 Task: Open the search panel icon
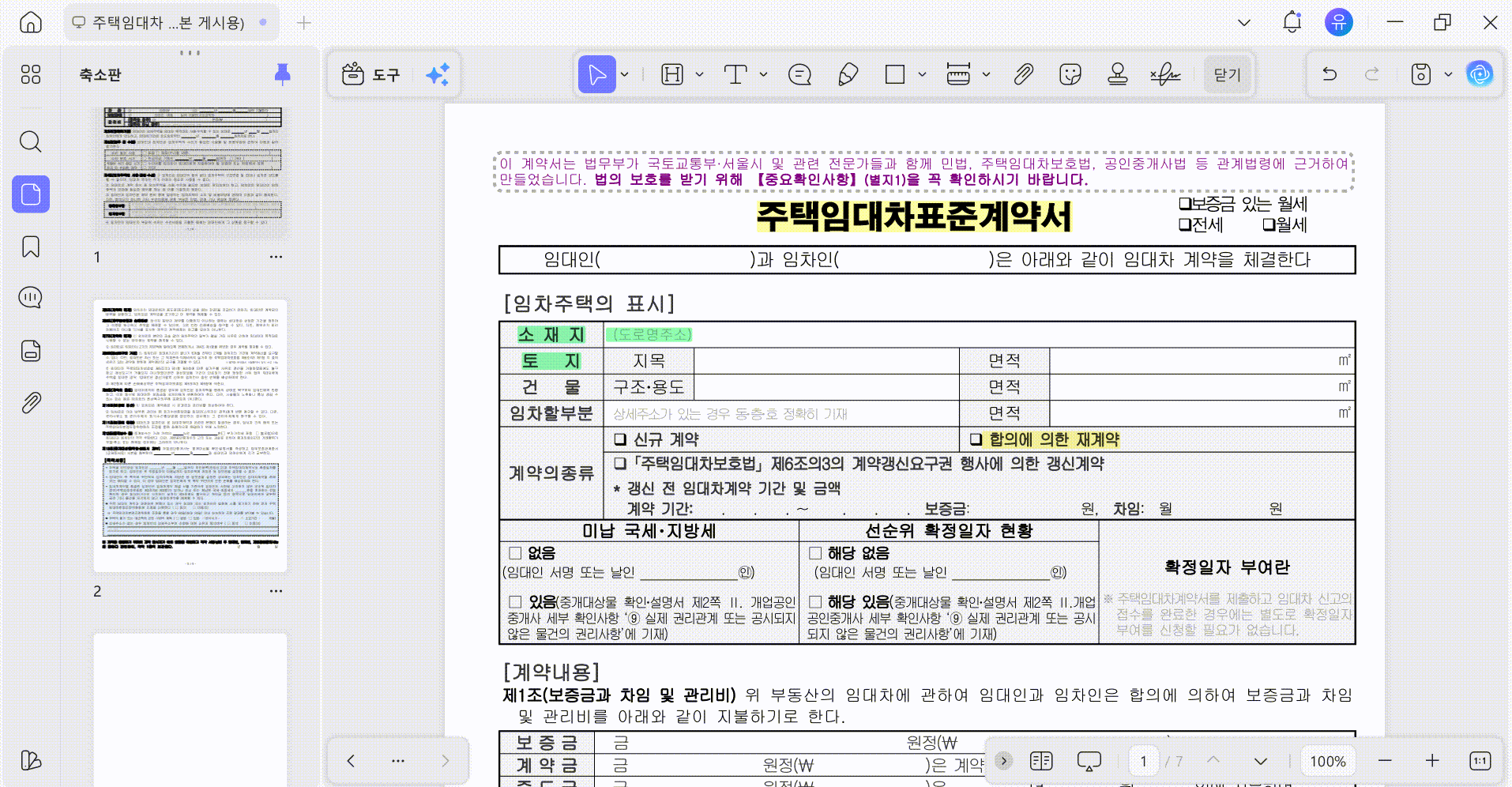click(31, 141)
